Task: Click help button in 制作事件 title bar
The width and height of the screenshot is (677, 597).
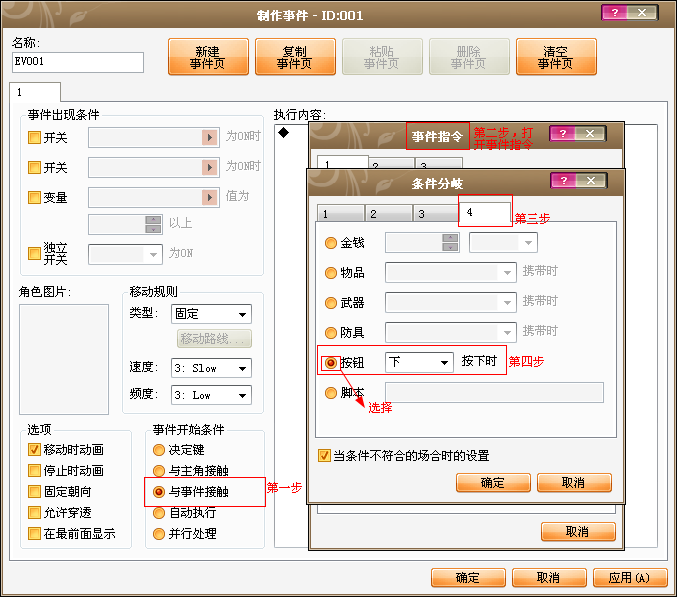Action: pyautogui.click(x=615, y=13)
